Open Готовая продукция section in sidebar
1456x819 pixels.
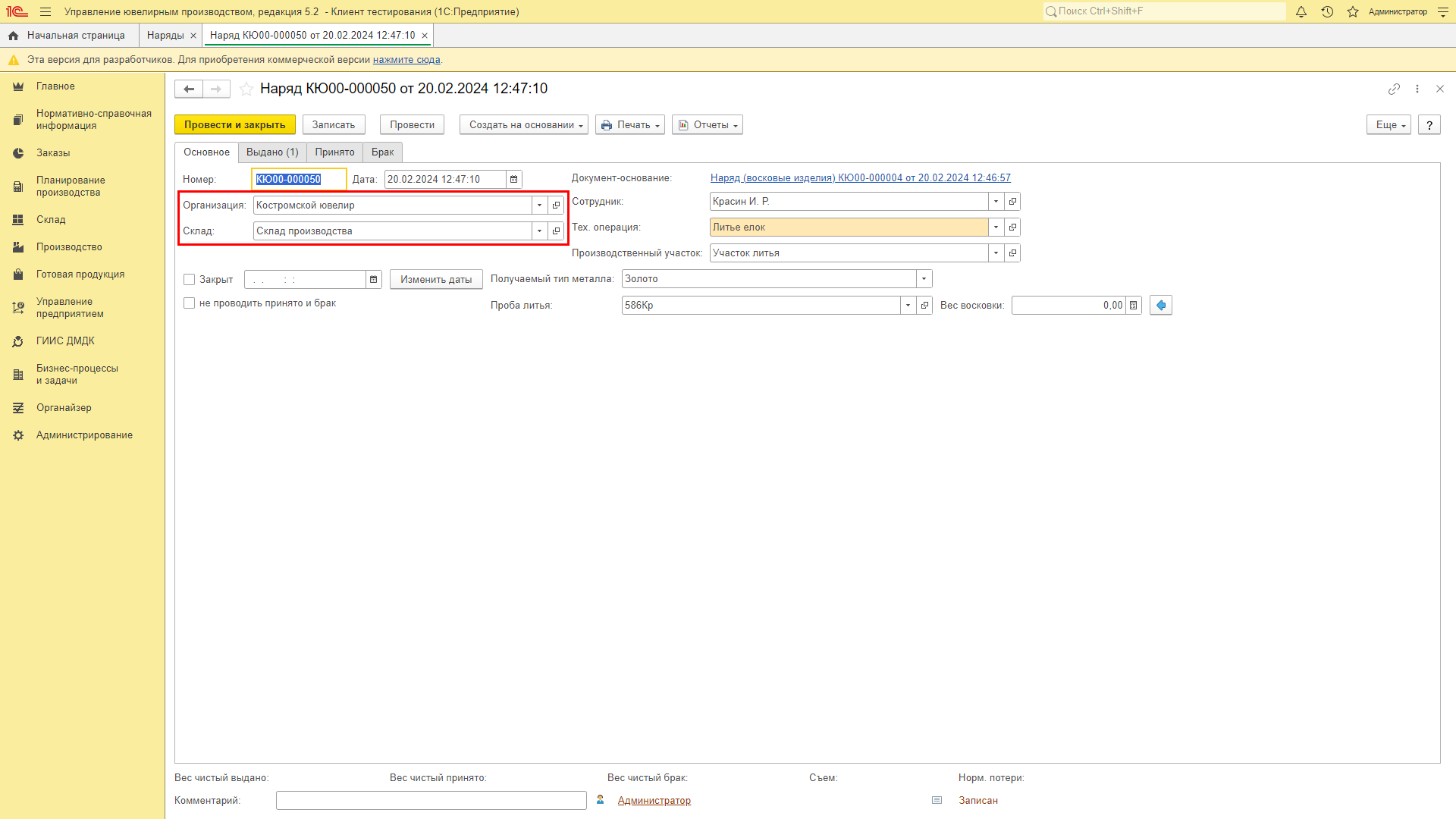coord(80,275)
